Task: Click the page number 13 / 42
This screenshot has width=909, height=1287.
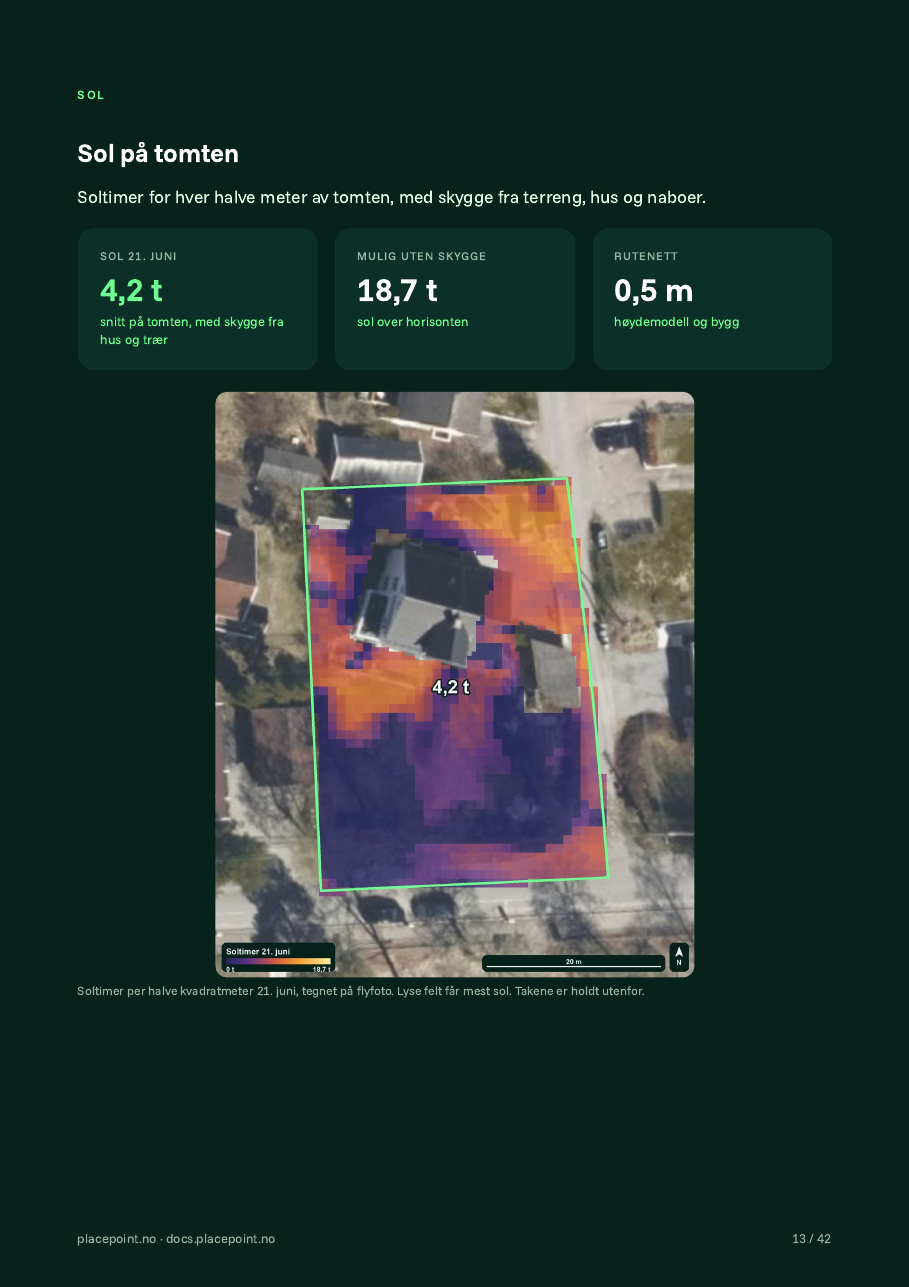Action: (x=811, y=1239)
